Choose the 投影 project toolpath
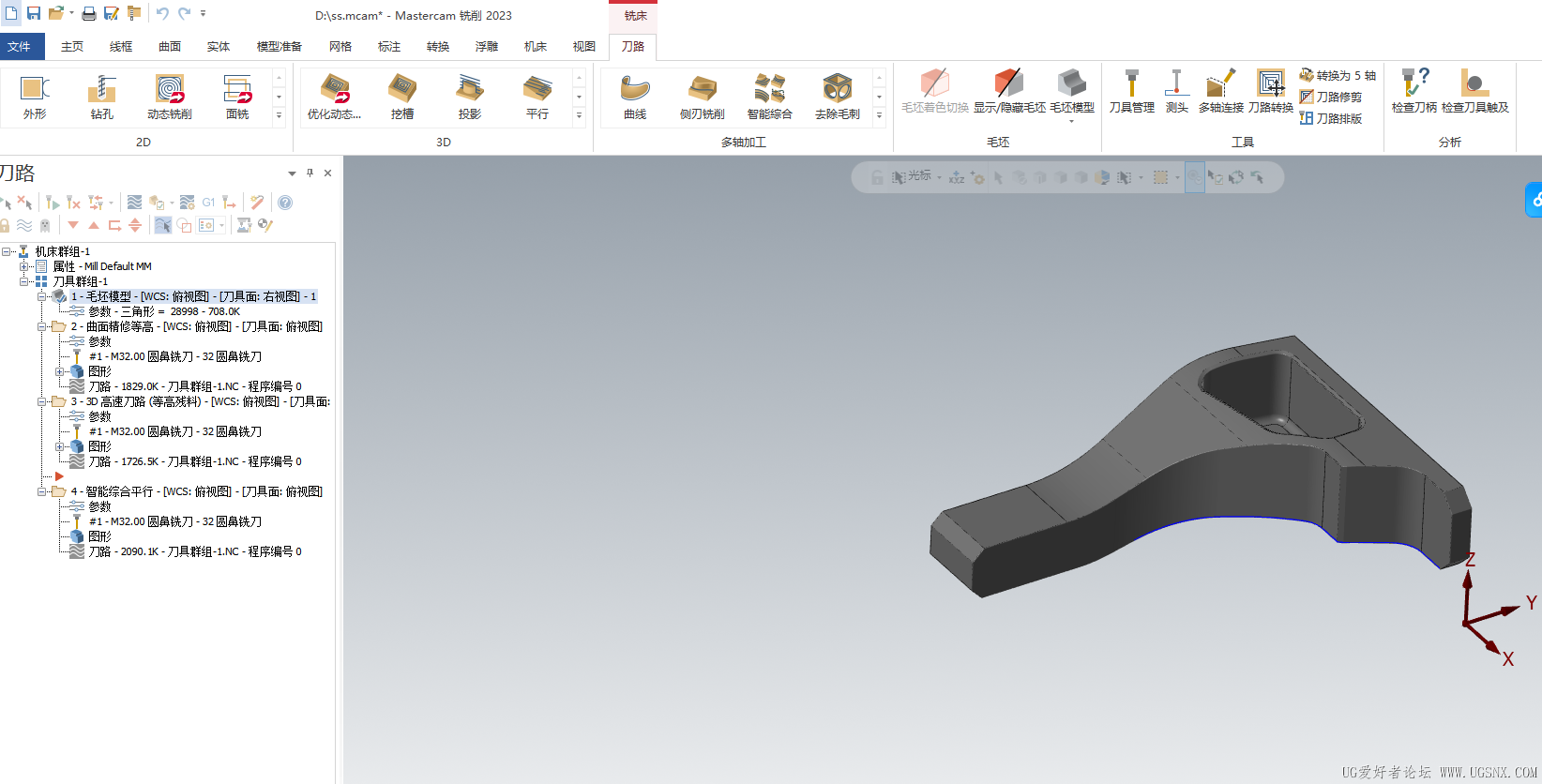The height and width of the screenshot is (784, 1542). coord(470,98)
